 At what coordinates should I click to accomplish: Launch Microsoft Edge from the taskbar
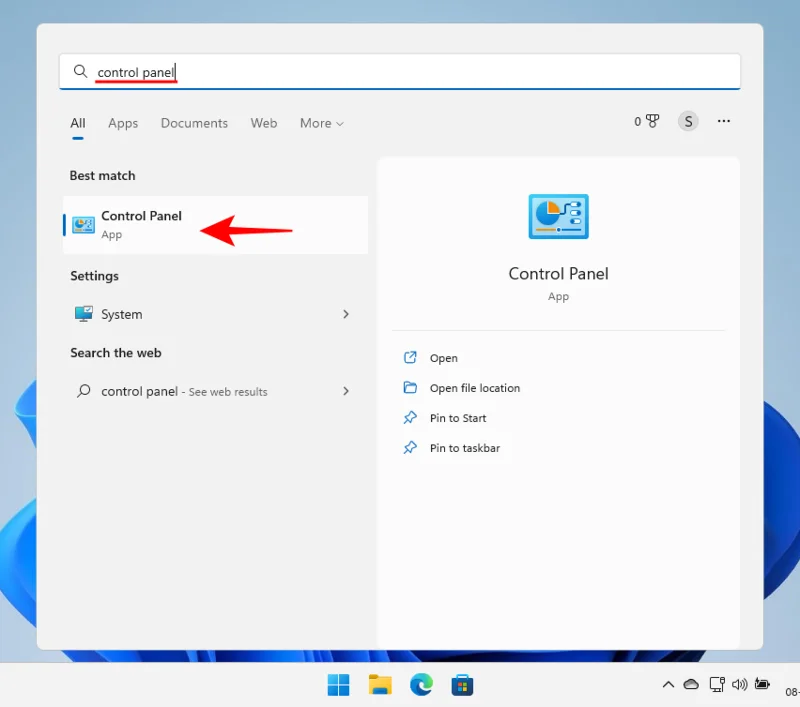421,685
